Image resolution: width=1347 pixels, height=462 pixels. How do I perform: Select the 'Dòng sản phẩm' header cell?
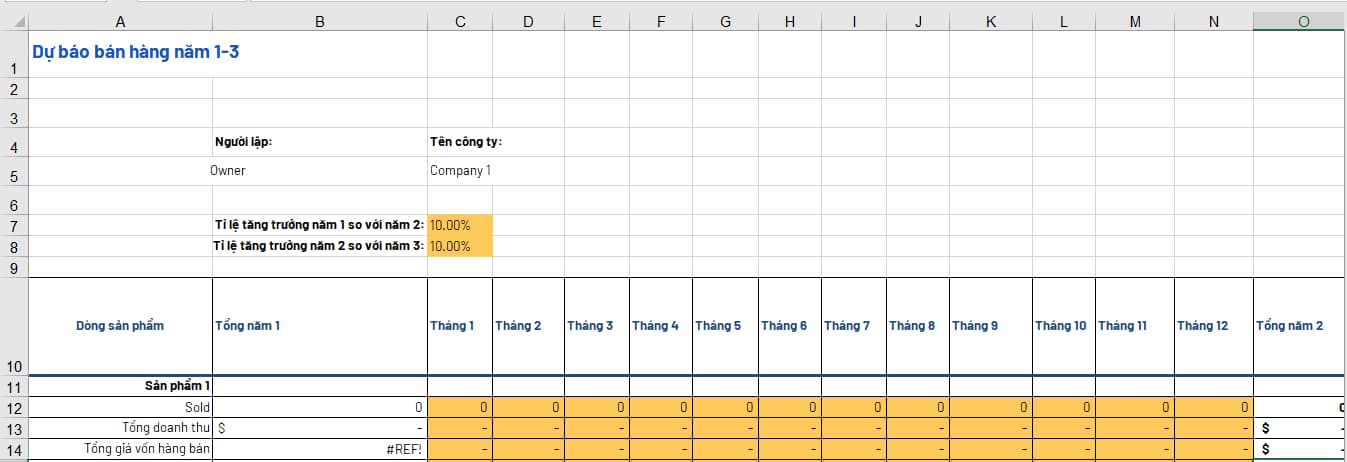[x=120, y=326]
